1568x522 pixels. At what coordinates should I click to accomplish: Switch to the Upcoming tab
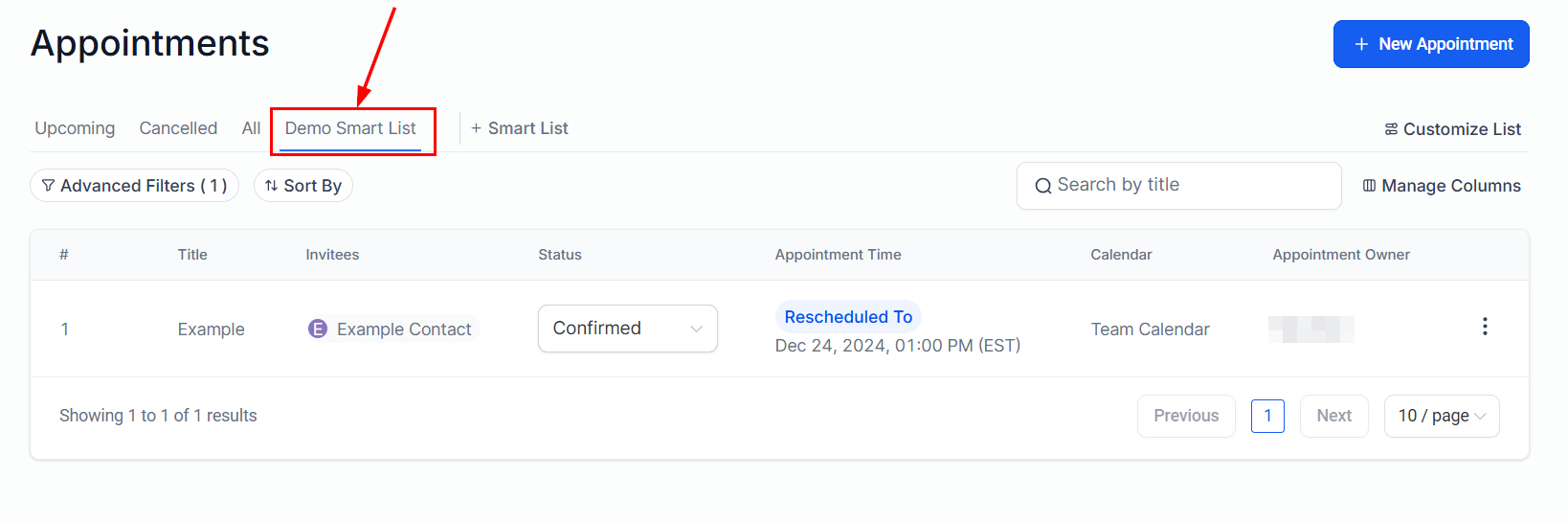click(75, 128)
